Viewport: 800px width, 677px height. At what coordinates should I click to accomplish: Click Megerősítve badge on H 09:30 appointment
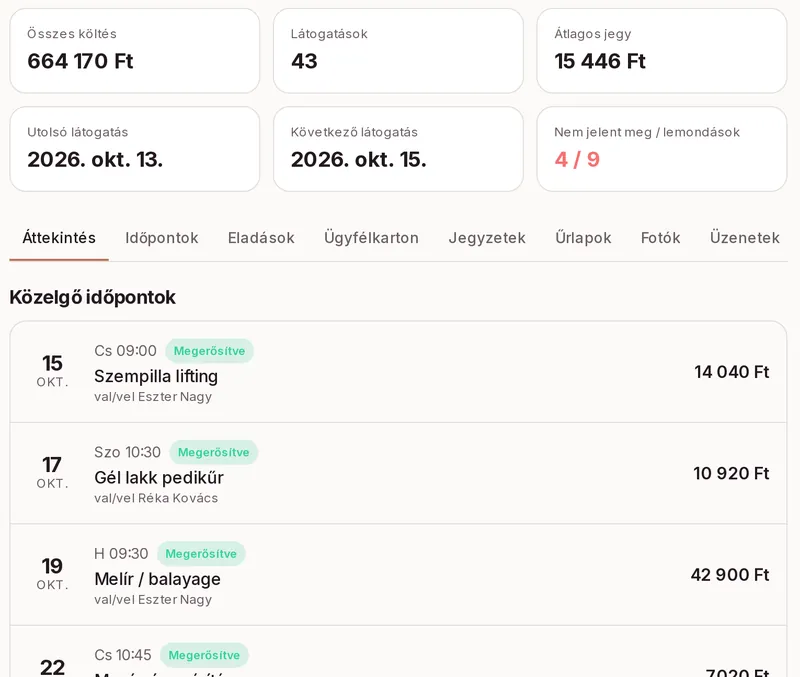tap(201, 554)
